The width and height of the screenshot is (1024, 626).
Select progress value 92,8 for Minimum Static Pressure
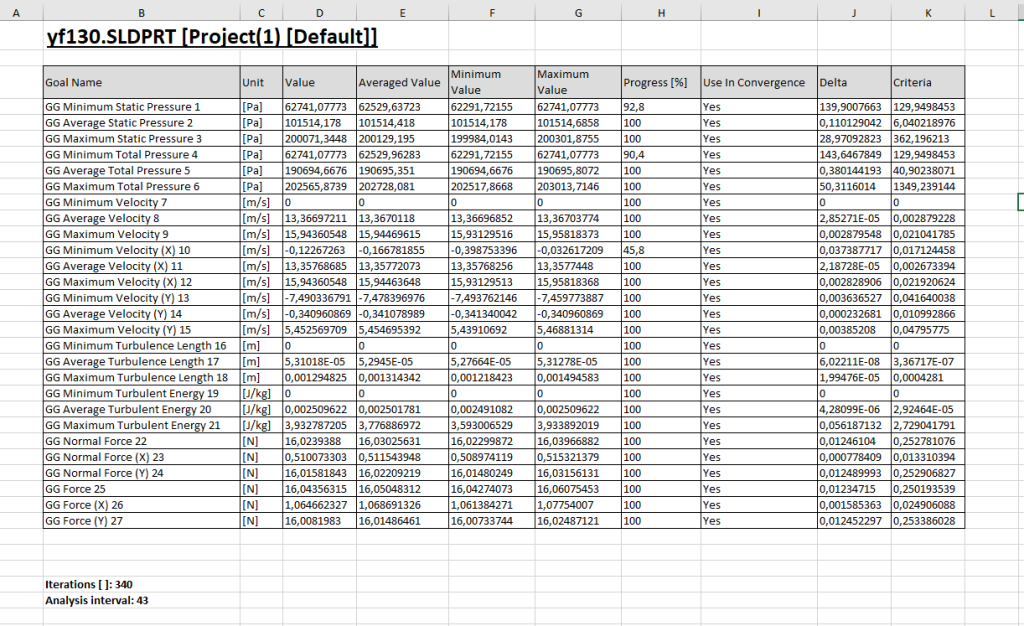(x=661, y=107)
